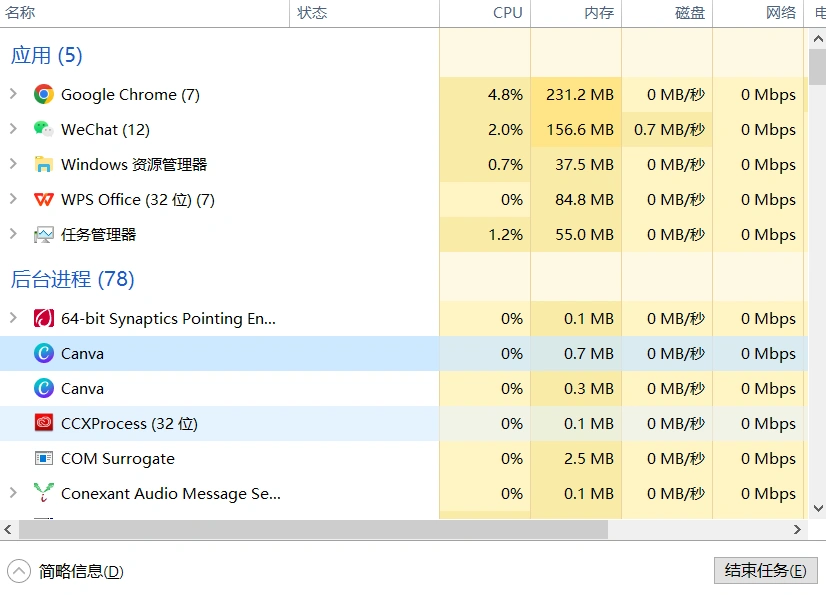
Task: Select the Windows 资源管理器 folder icon
Action: click(43, 164)
